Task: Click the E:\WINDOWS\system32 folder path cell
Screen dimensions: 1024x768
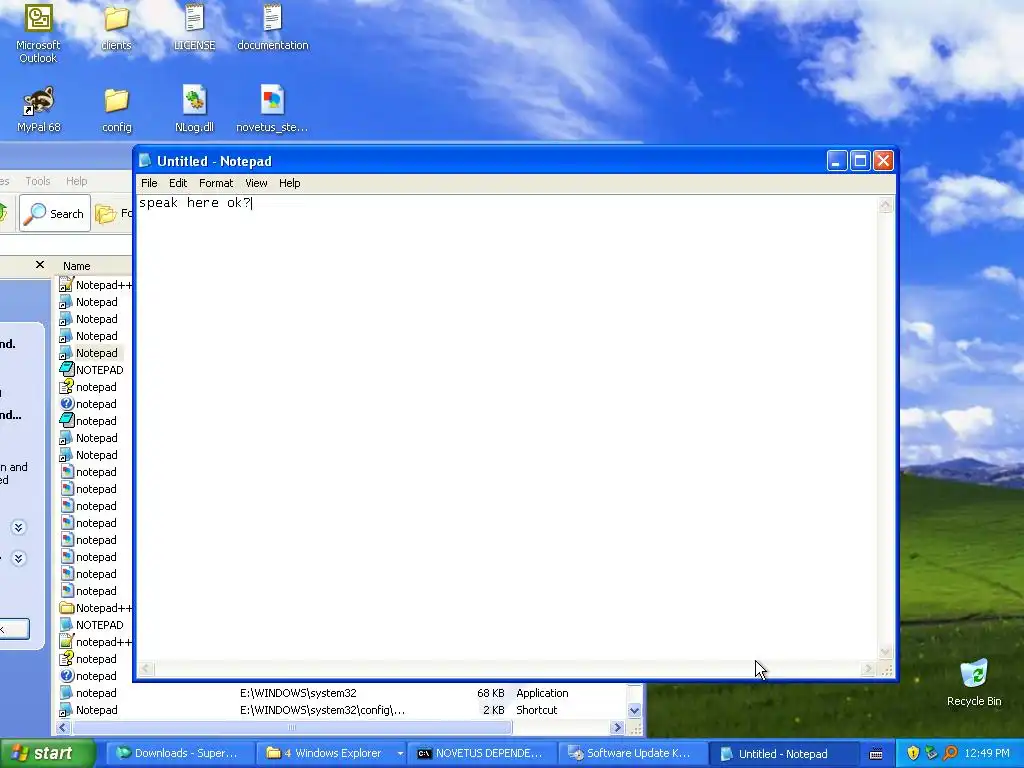Action: (298, 693)
